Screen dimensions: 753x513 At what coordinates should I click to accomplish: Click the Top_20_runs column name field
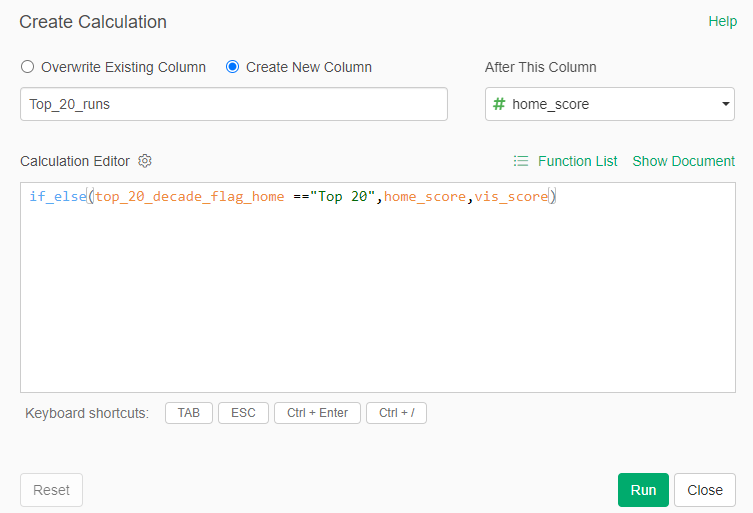coord(233,104)
